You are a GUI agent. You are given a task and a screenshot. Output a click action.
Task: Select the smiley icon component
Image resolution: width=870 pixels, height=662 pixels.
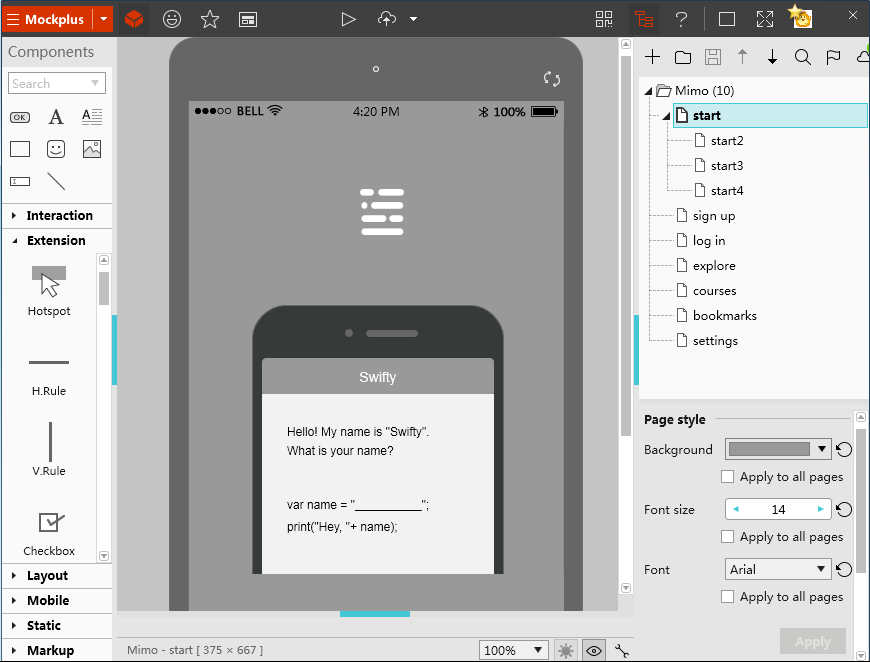pos(55,149)
